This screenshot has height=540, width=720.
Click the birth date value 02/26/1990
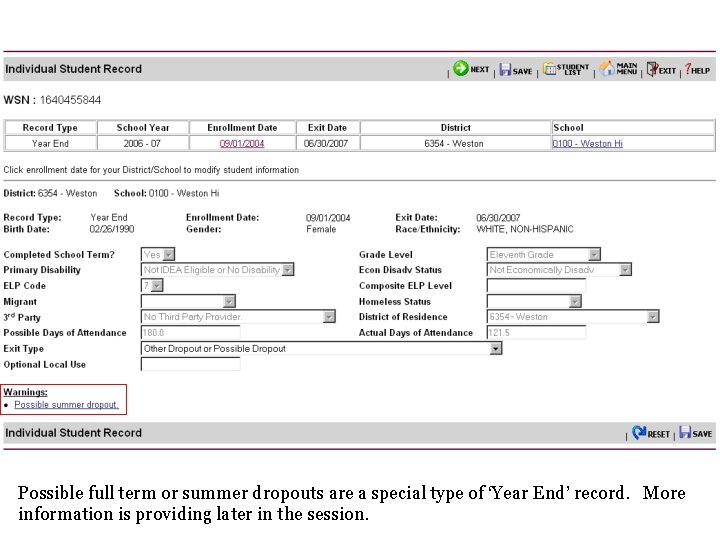(x=112, y=229)
